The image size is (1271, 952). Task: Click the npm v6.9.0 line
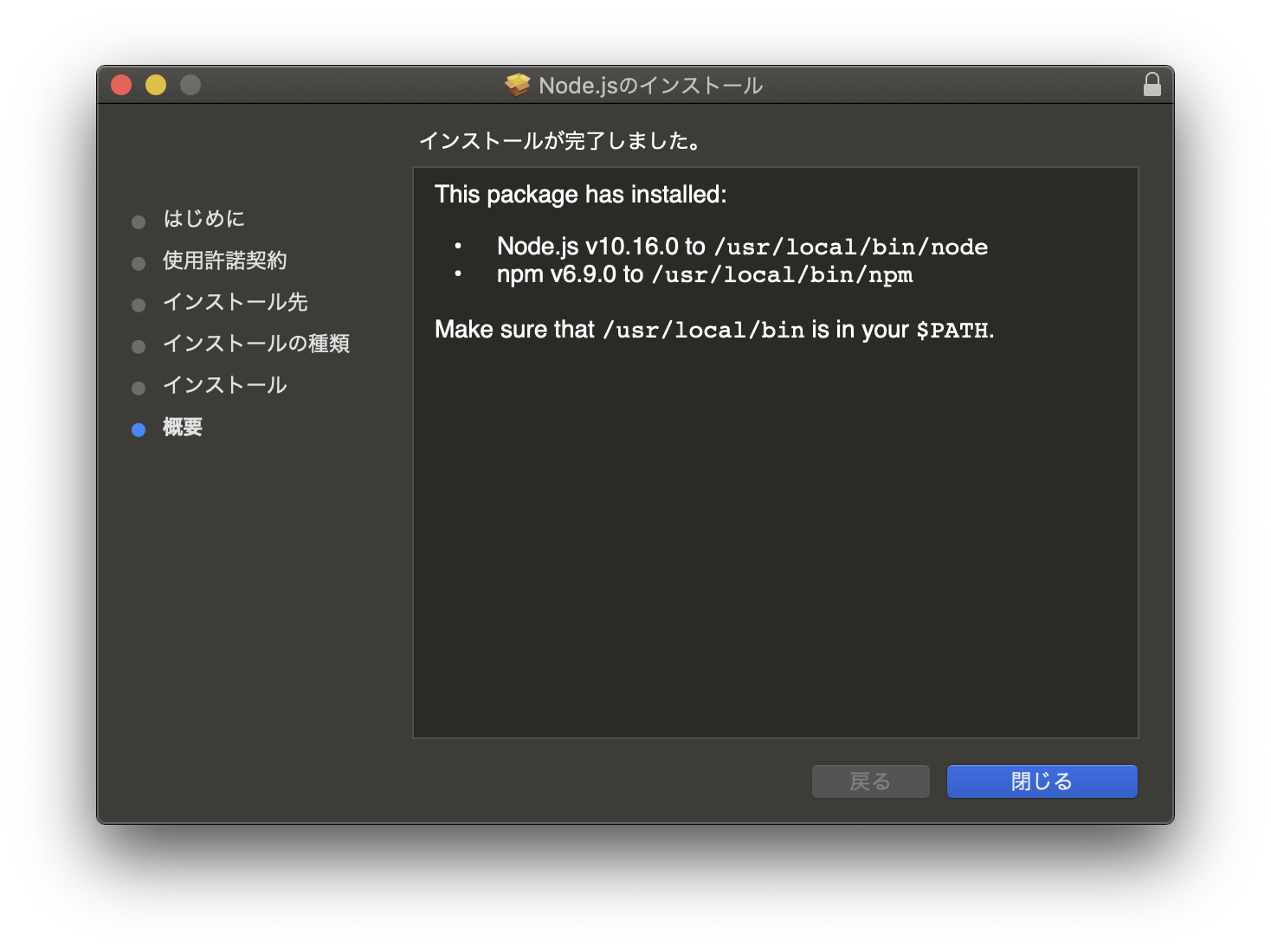click(x=705, y=274)
